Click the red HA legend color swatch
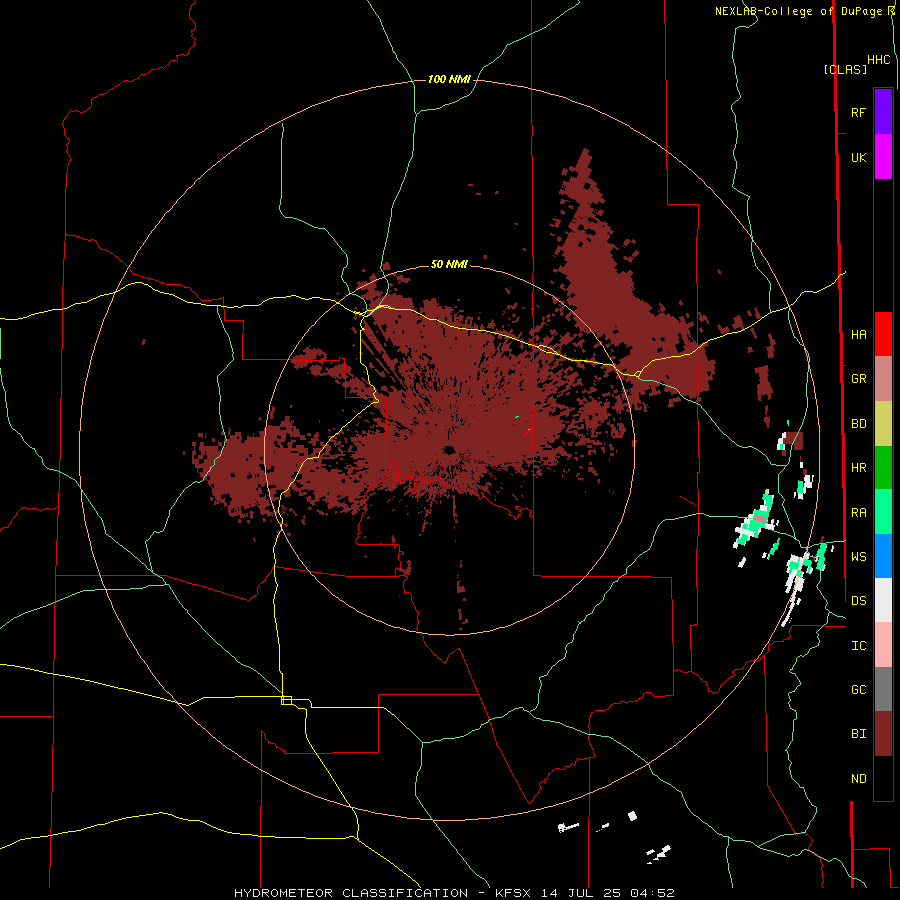The width and height of the screenshot is (900, 900). 883,334
